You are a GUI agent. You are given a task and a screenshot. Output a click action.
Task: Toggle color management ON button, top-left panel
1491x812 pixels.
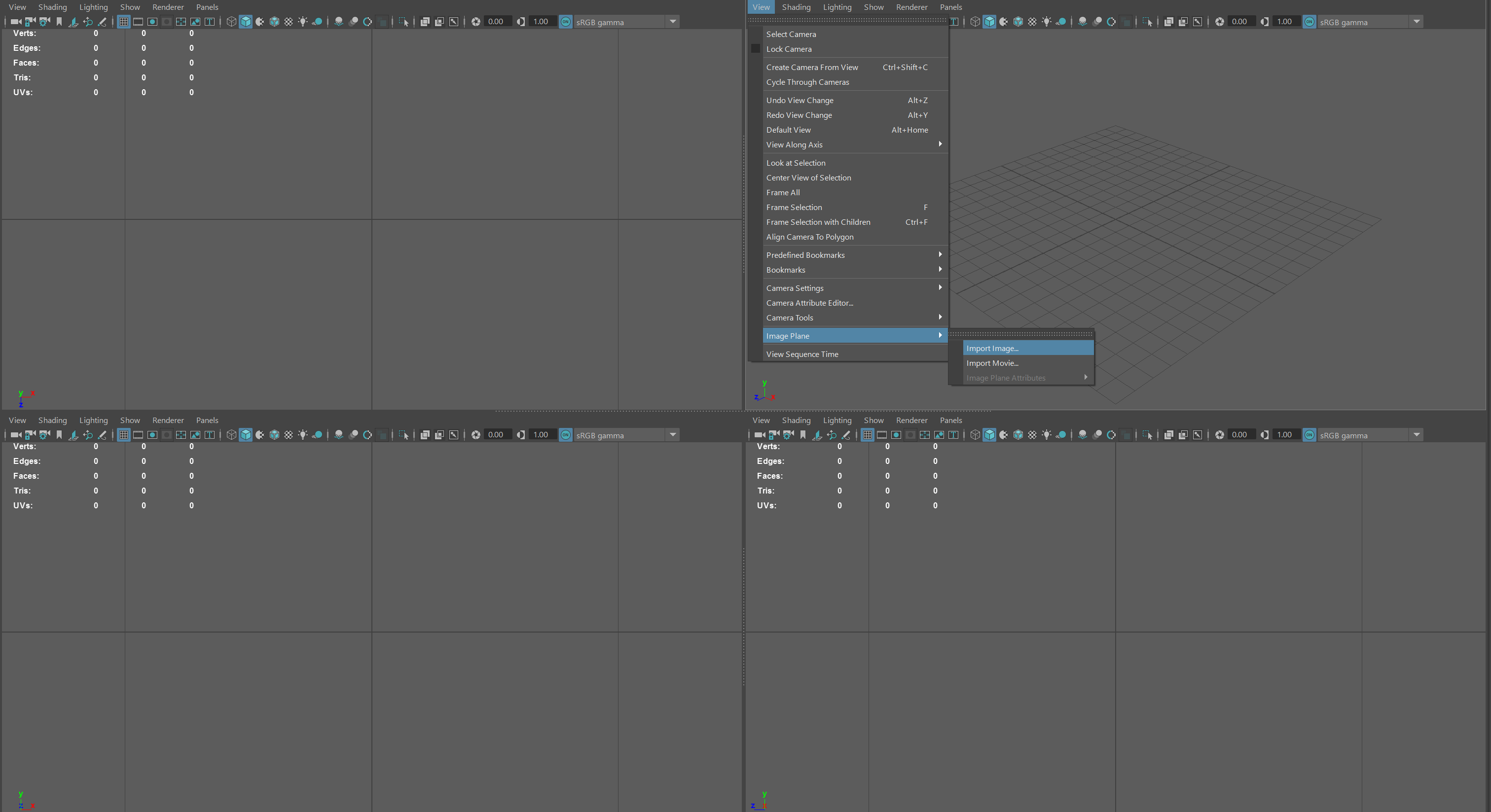(566, 21)
